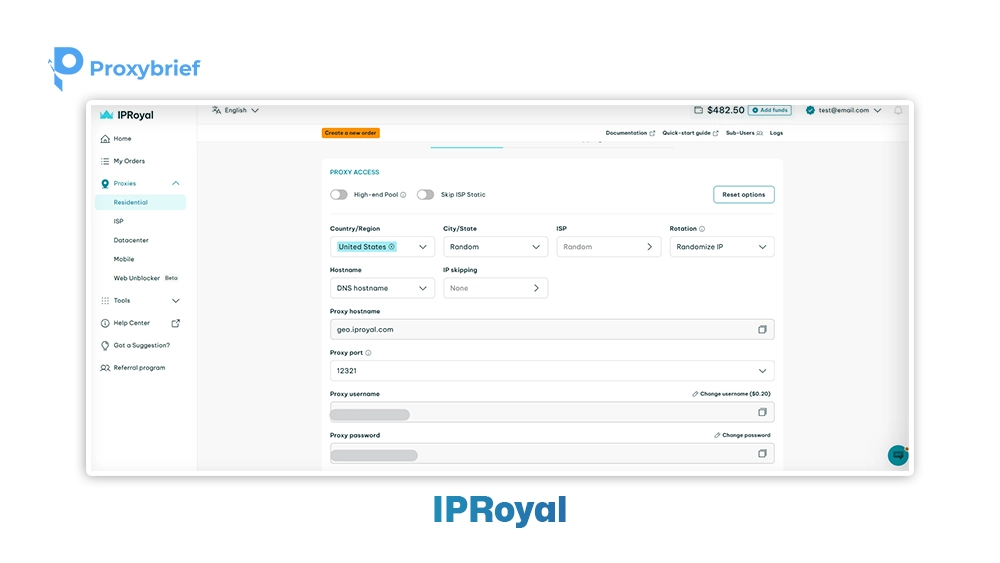Open the Rotation Randomize IP dropdown
Screen dimensions: 1000x563
[x=722, y=247]
